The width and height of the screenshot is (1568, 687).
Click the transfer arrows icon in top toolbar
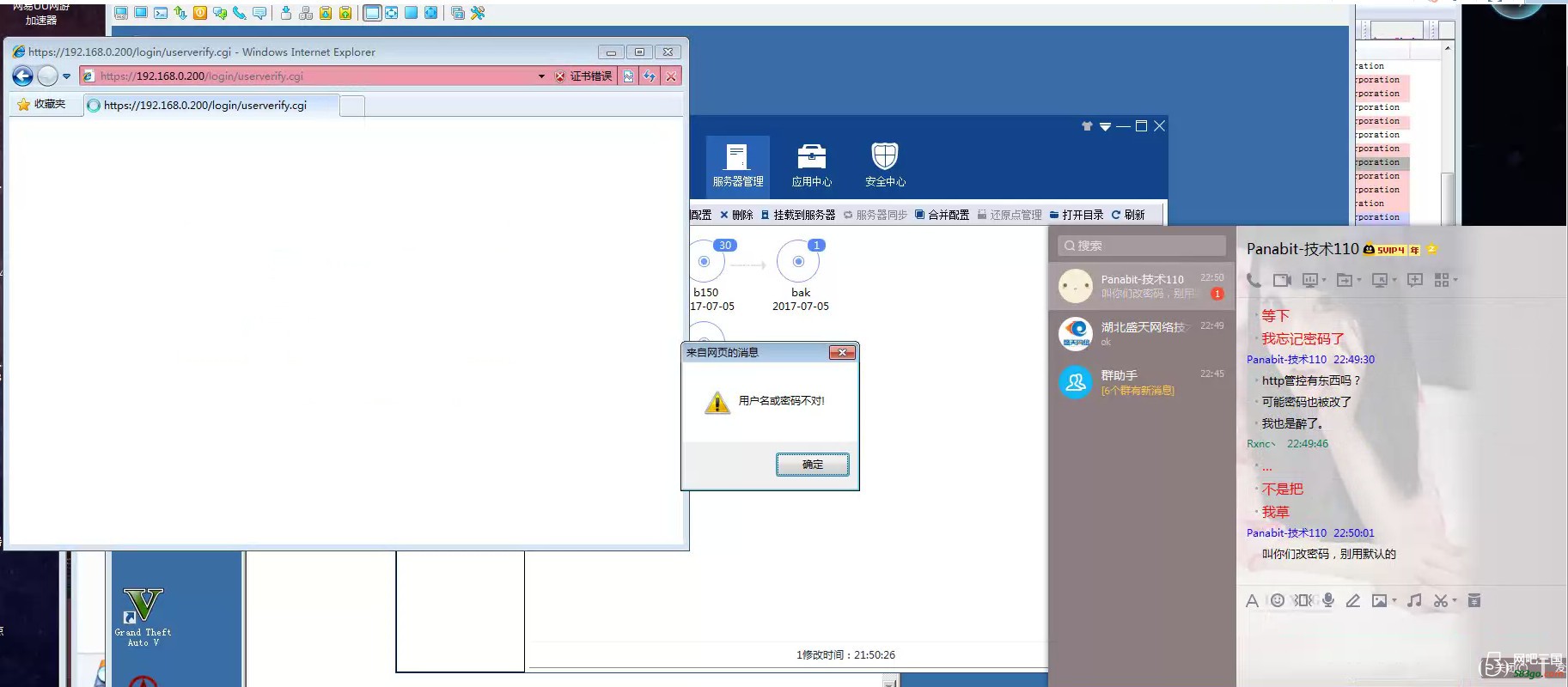(180, 13)
